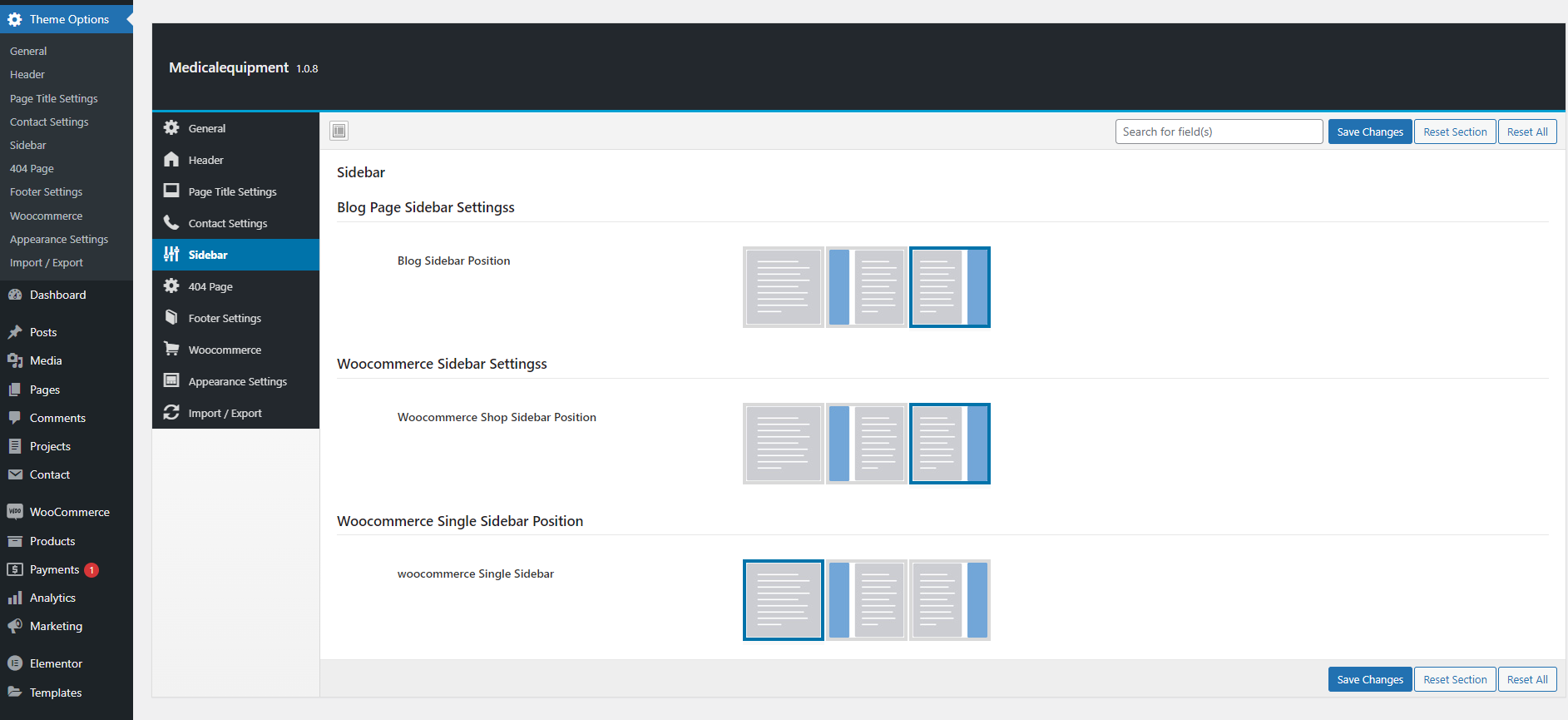Select no-sidebar layout for Blog Sidebar Position

[x=783, y=287]
